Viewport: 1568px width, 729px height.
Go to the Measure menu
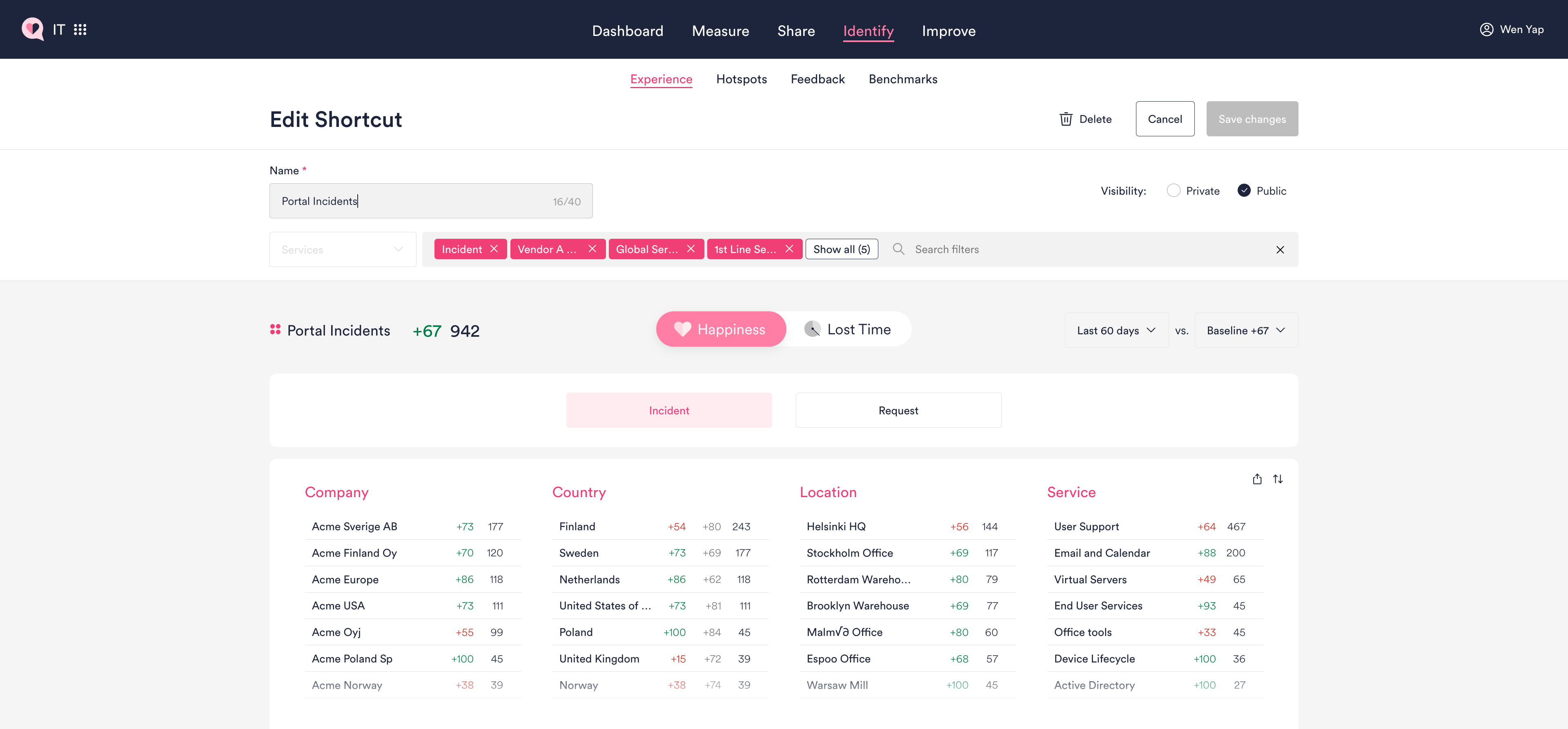[720, 31]
